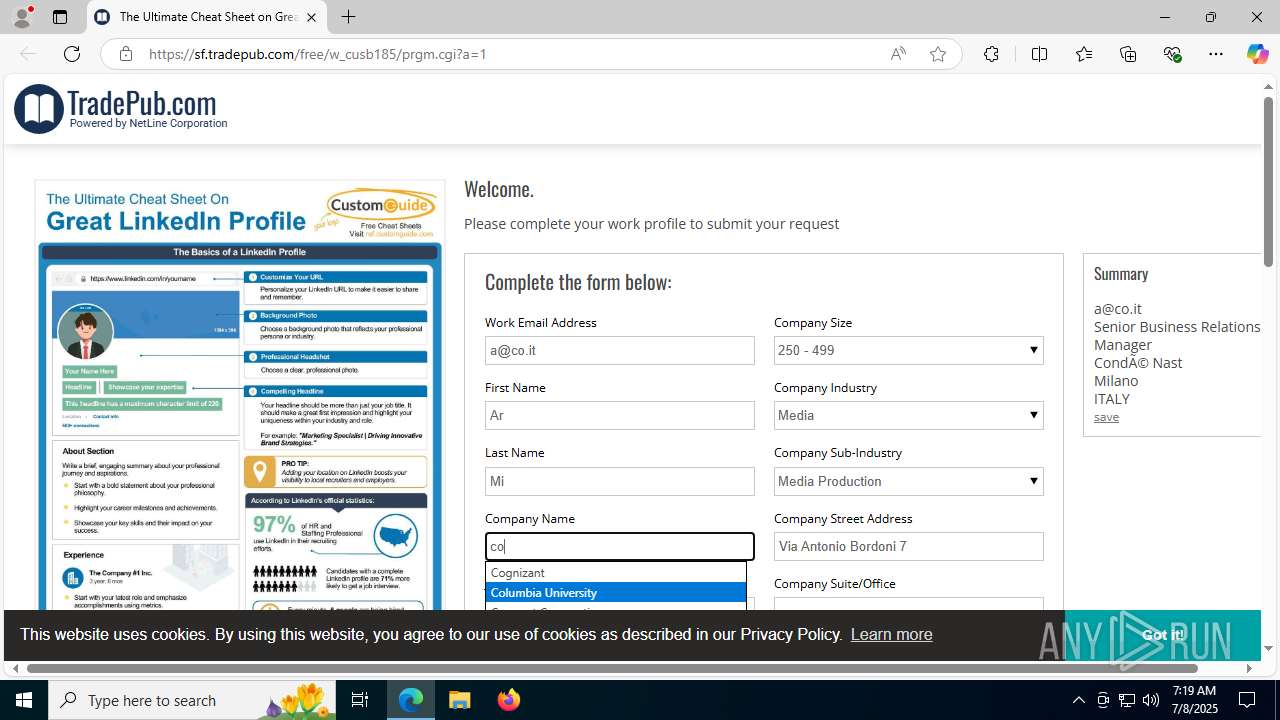Click horizontal page scrollbar thumb
1280x720 pixels.
[x=612, y=668]
